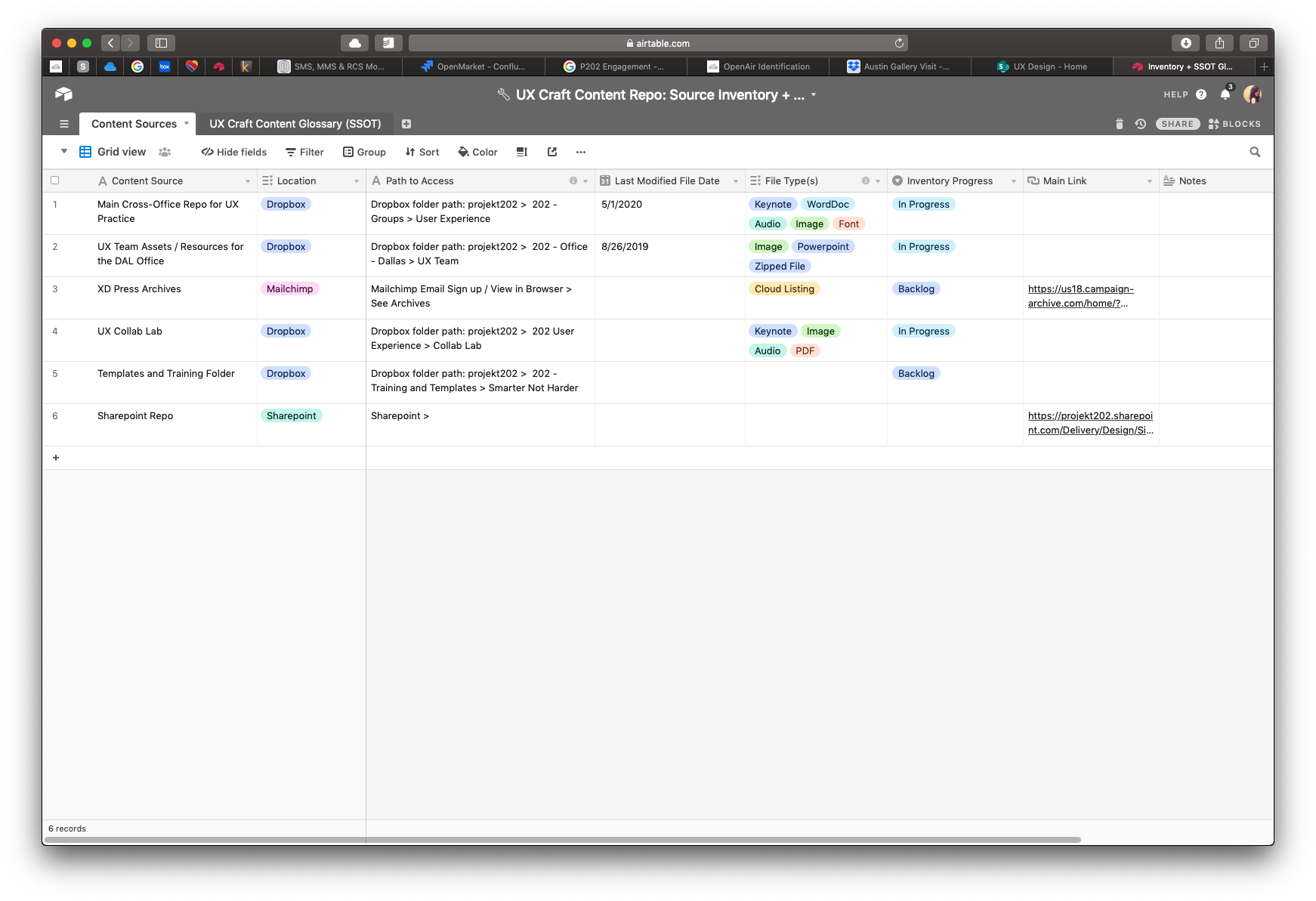Open the us18.campaign-archive.com link
This screenshot has width=1316, height=901.
[1080, 296]
